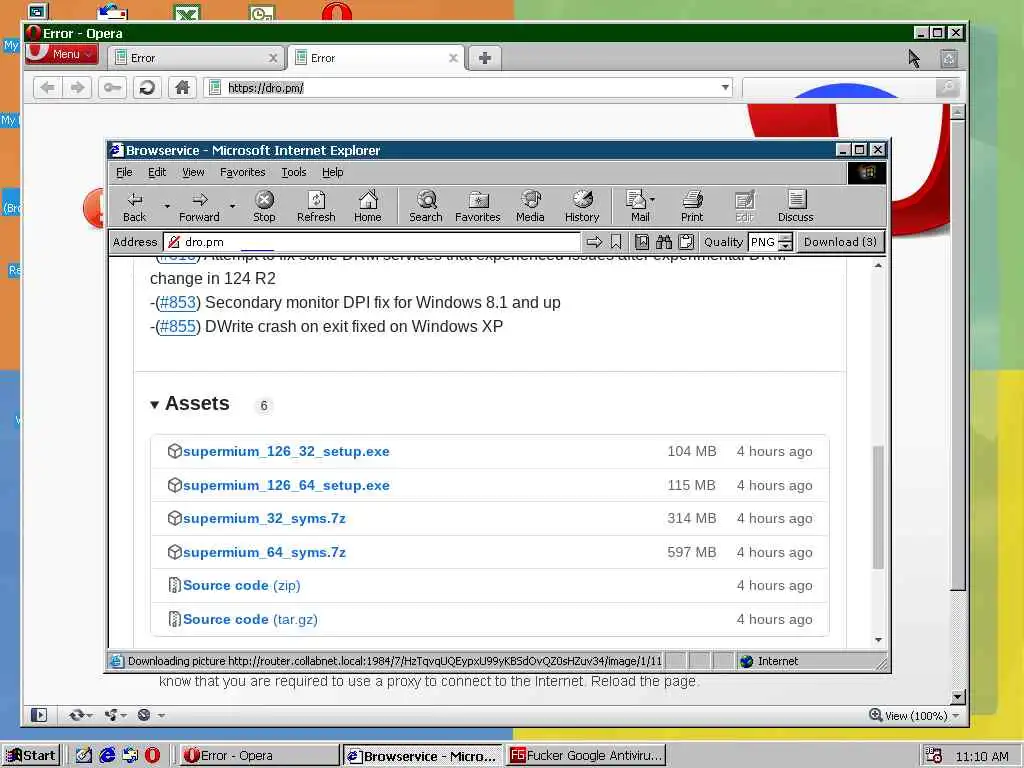Open the Edit menu
The height and width of the screenshot is (768, 1024).
click(x=157, y=172)
